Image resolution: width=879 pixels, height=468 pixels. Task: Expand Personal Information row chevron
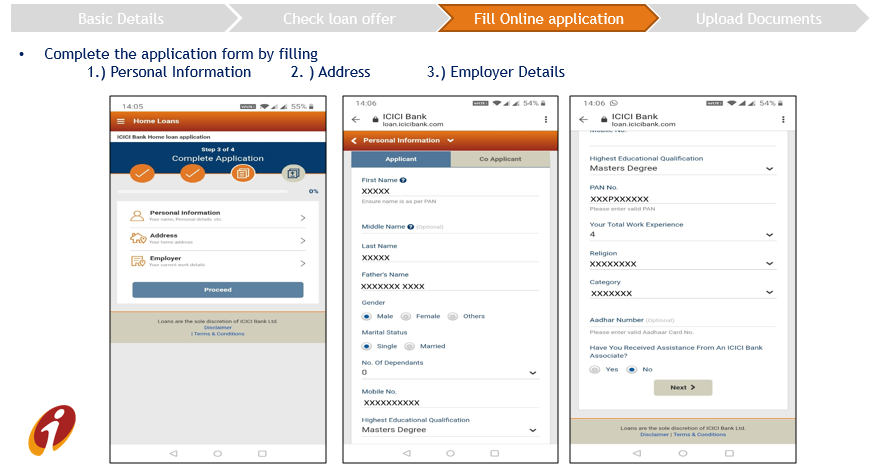click(x=303, y=218)
